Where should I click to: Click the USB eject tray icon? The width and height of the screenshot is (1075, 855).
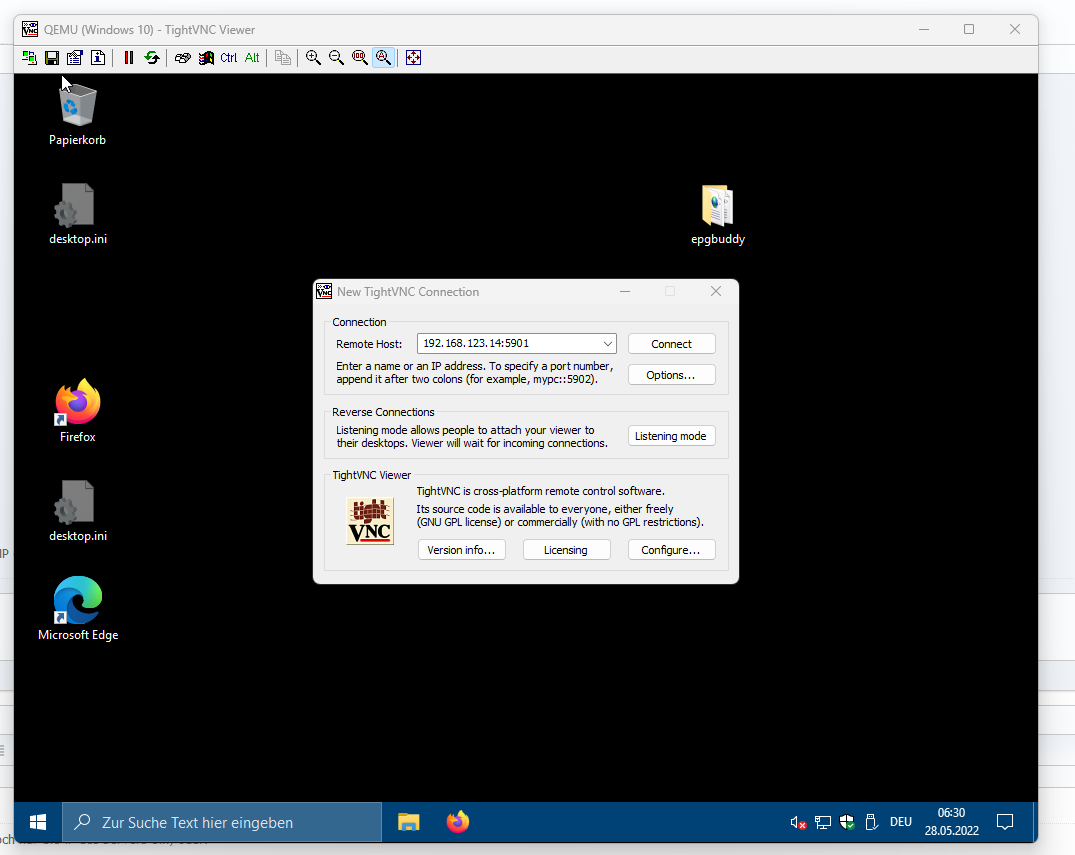pyautogui.click(x=872, y=822)
